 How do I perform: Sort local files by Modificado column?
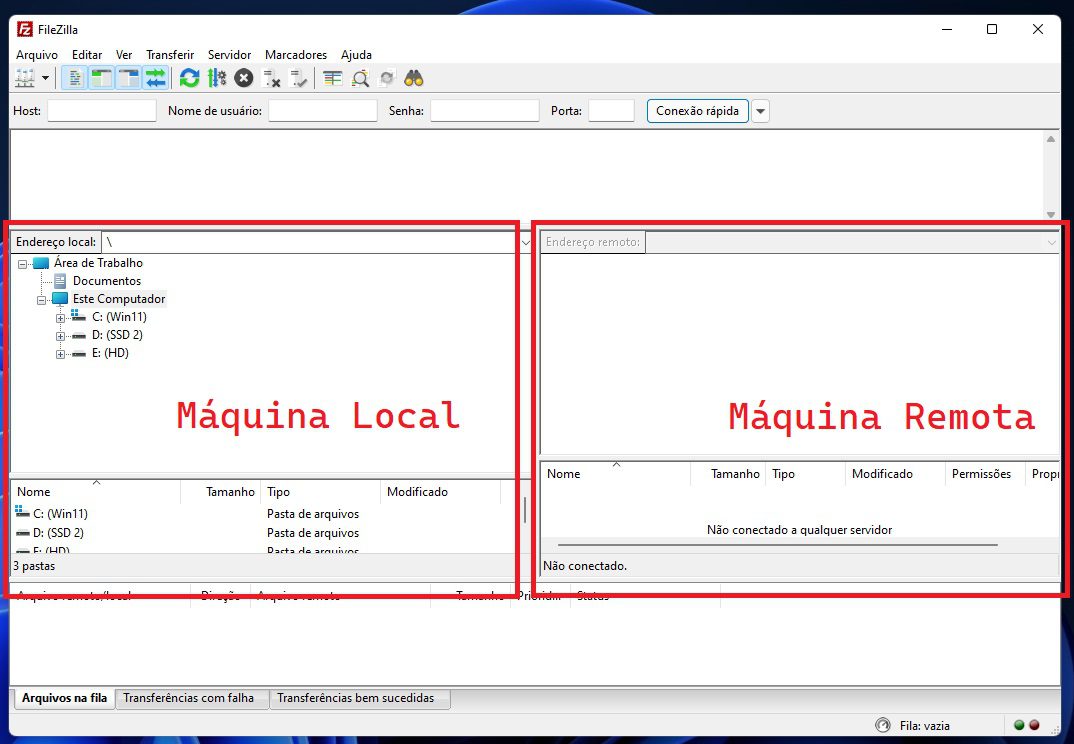pos(440,492)
